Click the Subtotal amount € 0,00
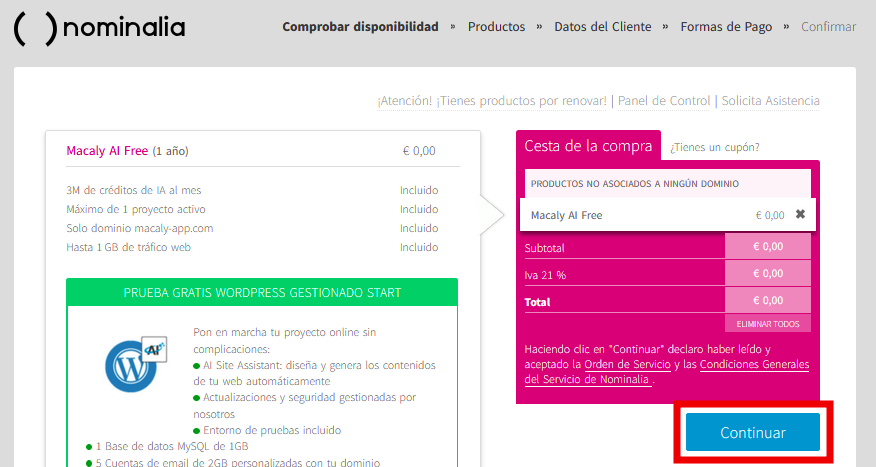Screen dimensions: 876x467 tap(768, 246)
